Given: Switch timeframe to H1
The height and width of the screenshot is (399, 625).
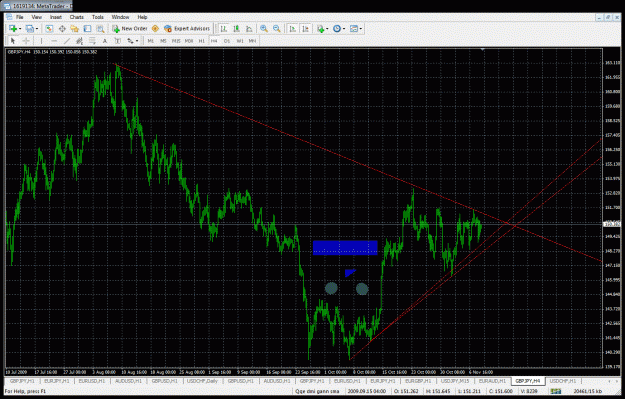Looking at the screenshot, I should (x=202, y=41).
